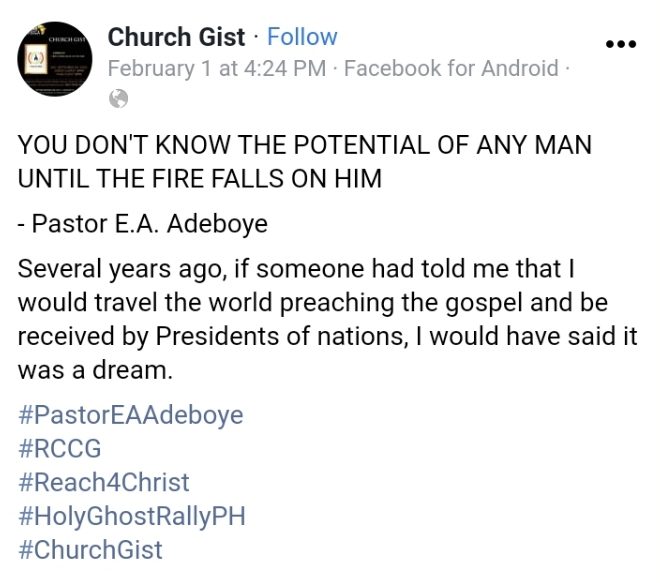Viewport: 660px width, 583px height.
Task: Click the public globe privacy icon
Action: coord(118,97)
